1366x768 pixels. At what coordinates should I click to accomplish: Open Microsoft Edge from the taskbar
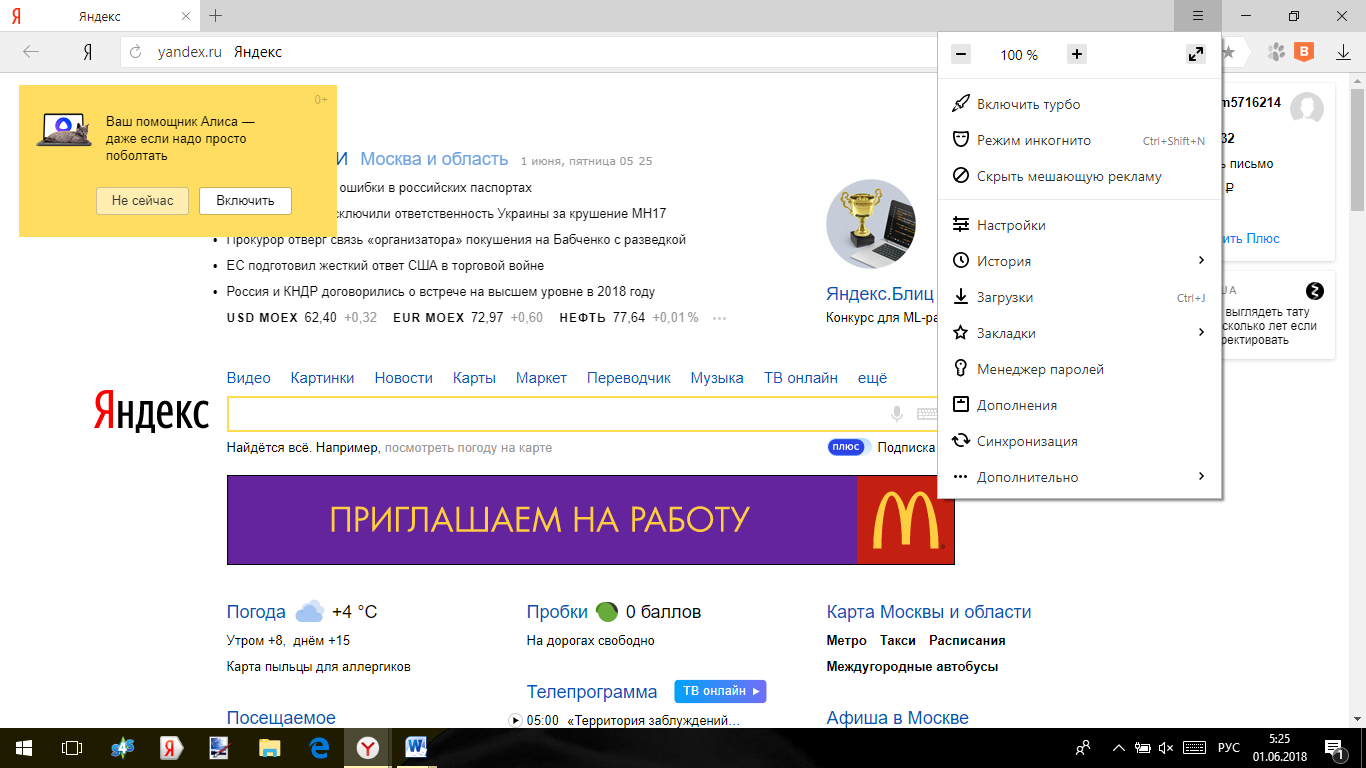tap(320, 747)
